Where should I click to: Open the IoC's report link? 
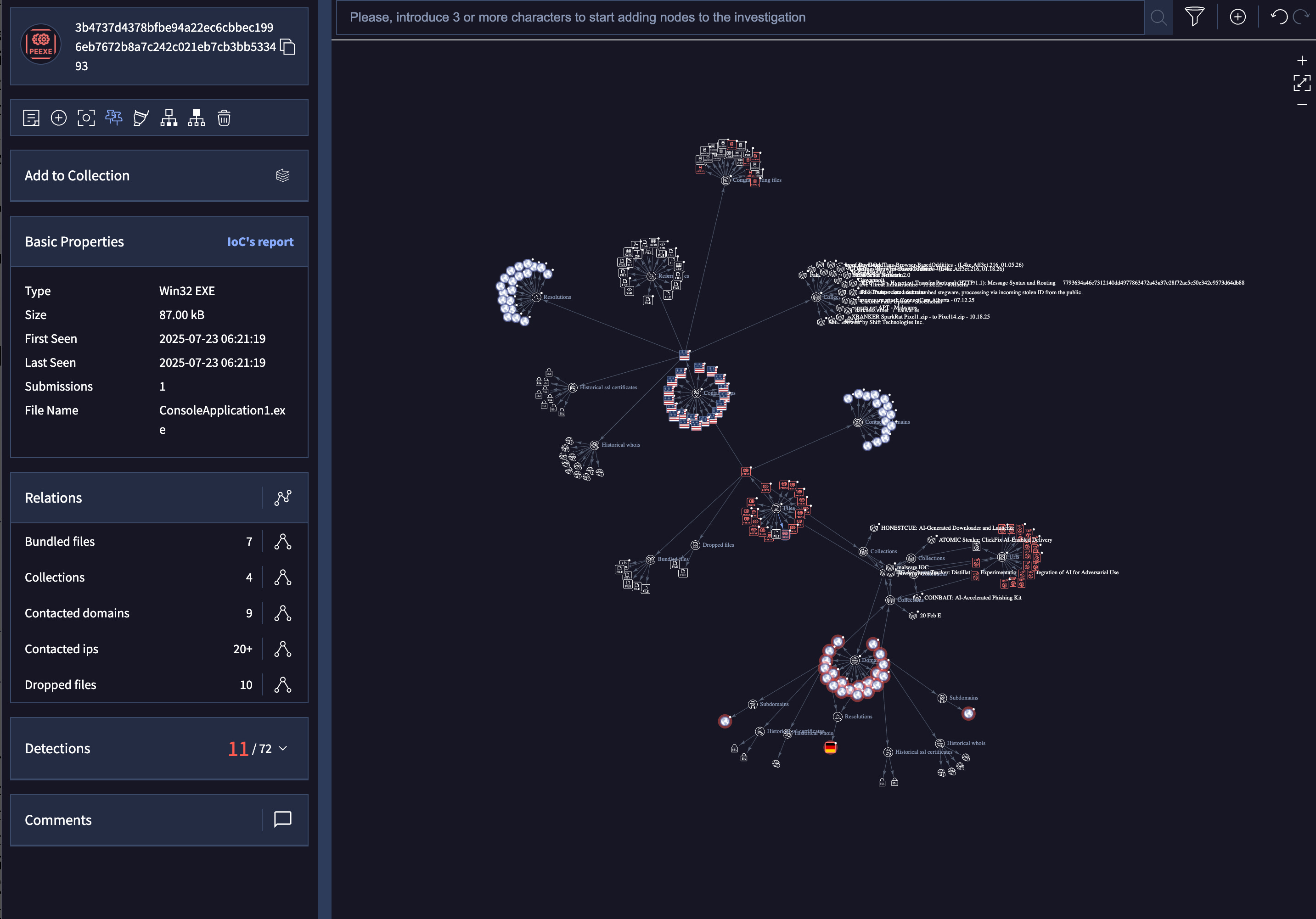[260, 242]
